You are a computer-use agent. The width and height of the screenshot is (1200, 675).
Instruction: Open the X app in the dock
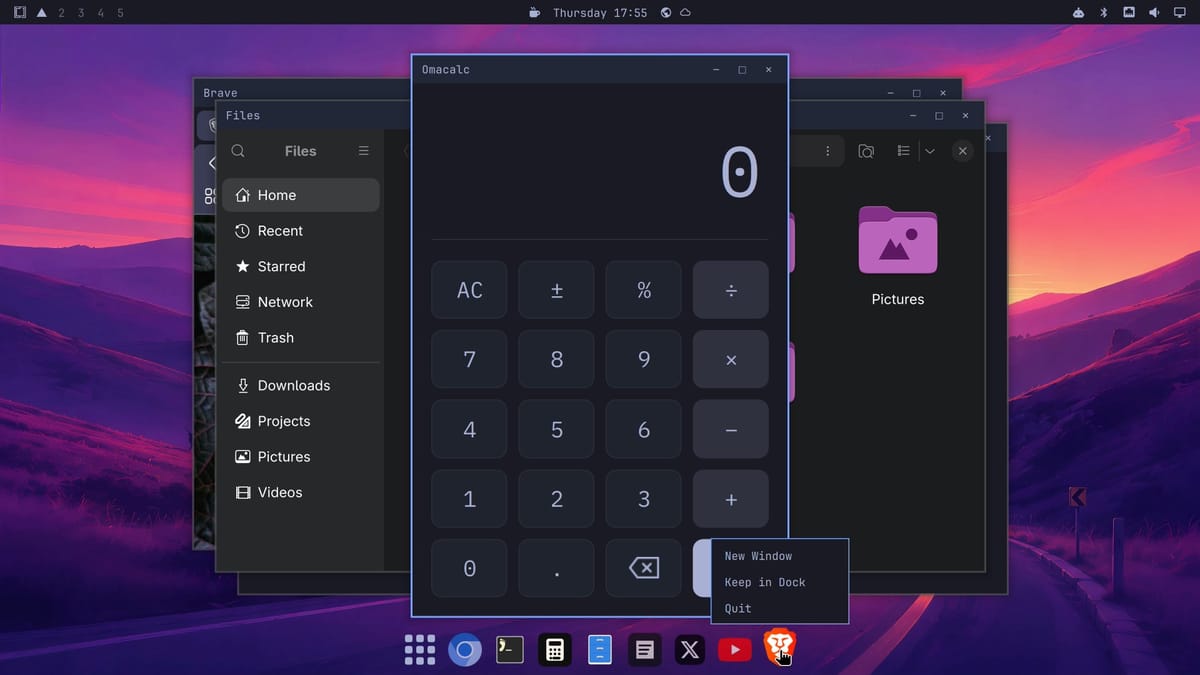tap(690, 650)
